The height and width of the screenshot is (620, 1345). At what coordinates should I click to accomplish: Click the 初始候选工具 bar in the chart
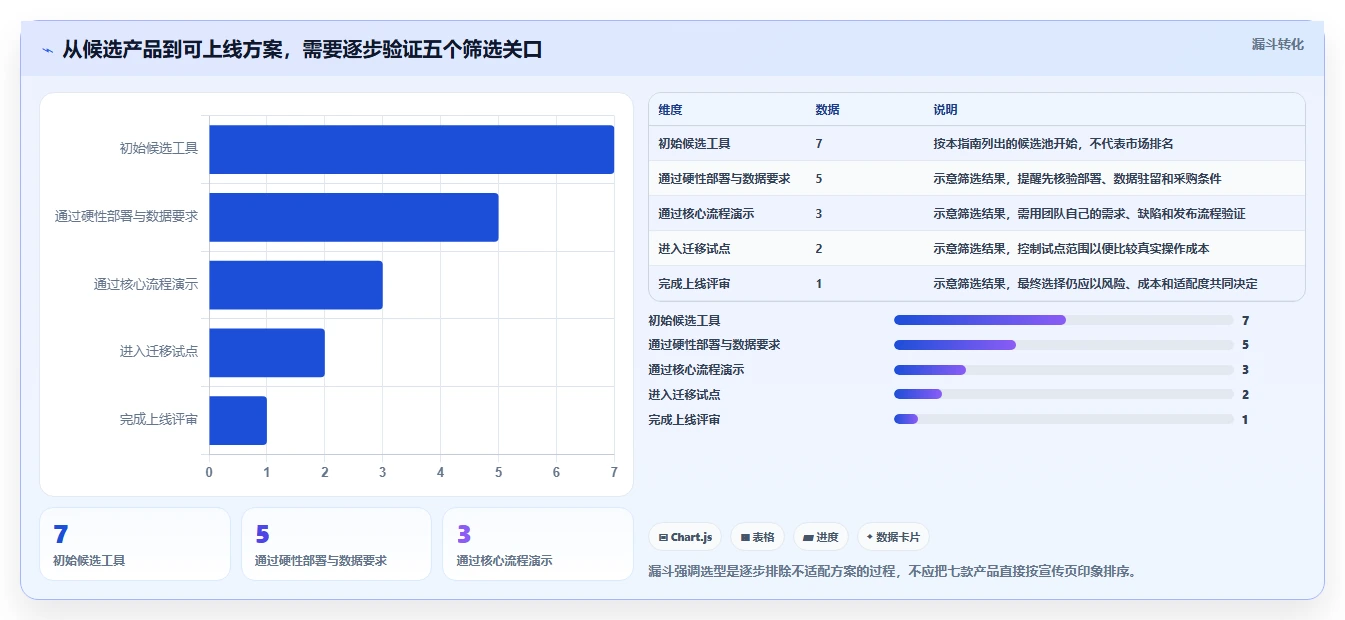412,149
